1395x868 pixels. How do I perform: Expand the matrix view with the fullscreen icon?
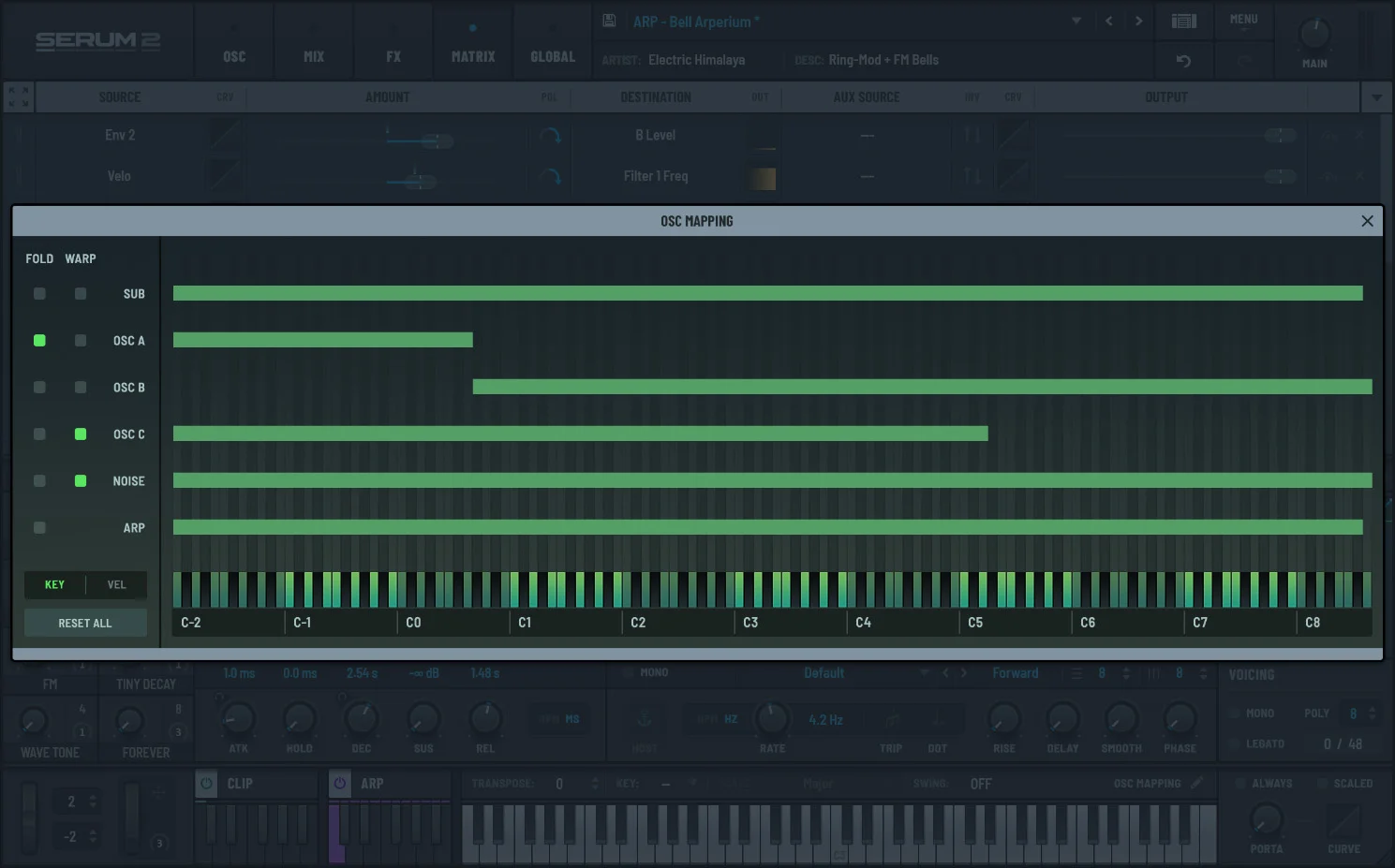18,96
